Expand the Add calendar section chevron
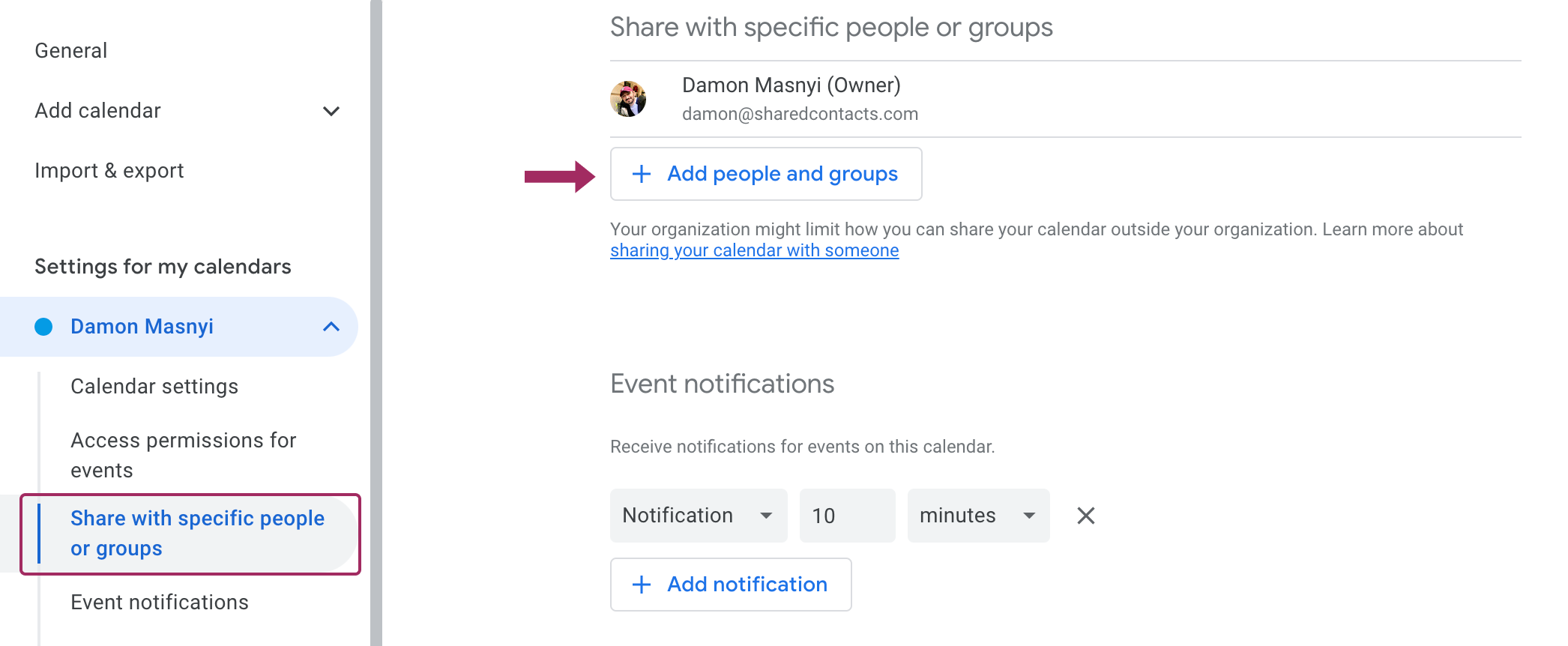The height and width of the screenshot is (646, 1568). click(x=331, y=112)
